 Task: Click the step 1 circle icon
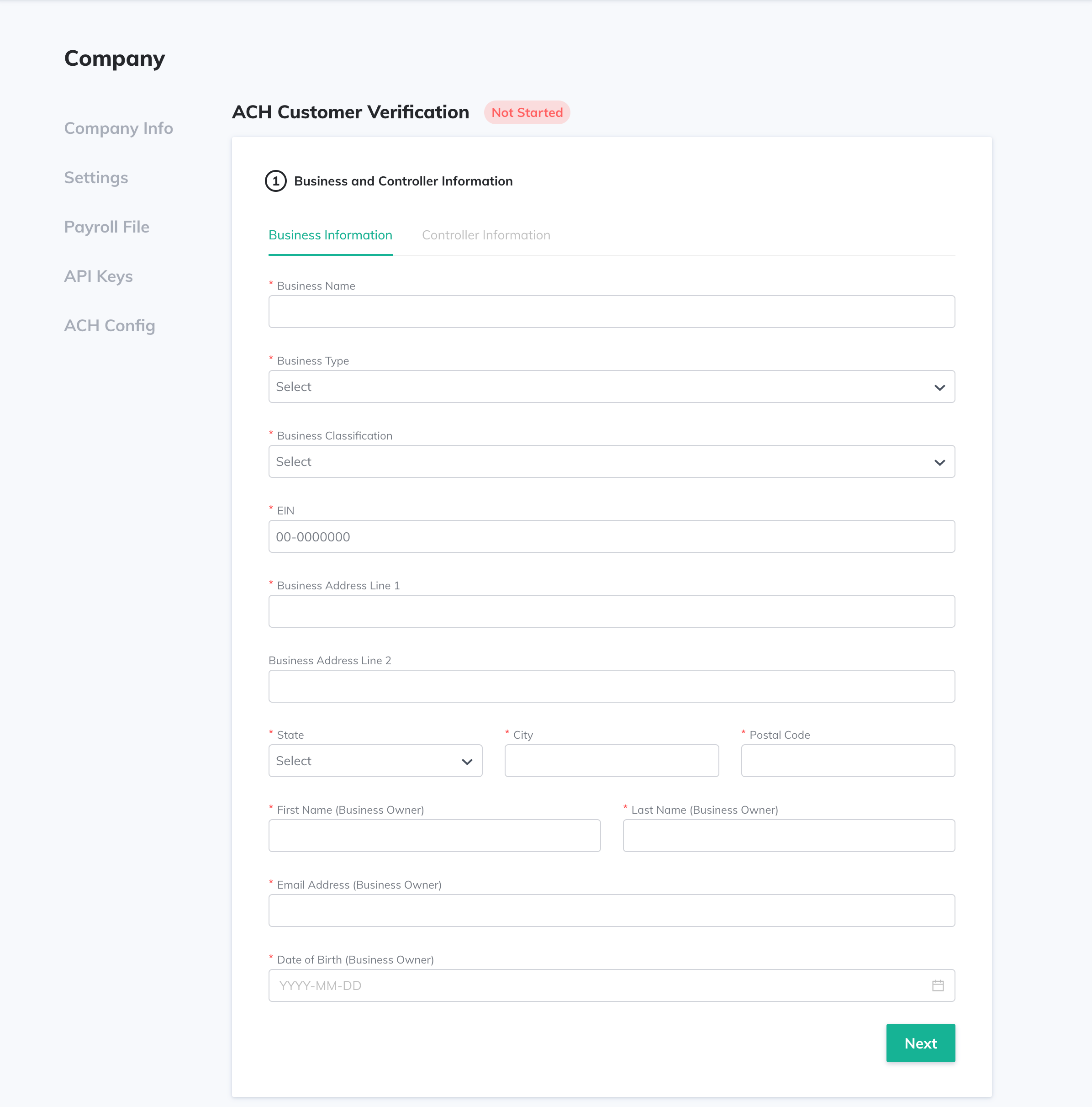275,181
